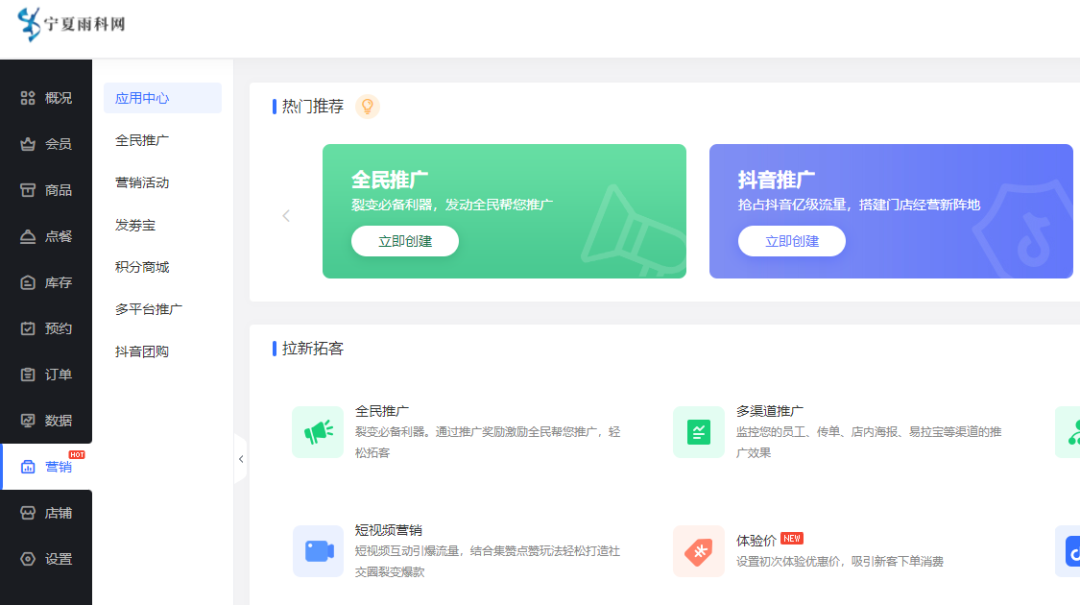Click the HOT badge on 营销
The width and height of the screenshot is (1080, 605).
point(76,455)
